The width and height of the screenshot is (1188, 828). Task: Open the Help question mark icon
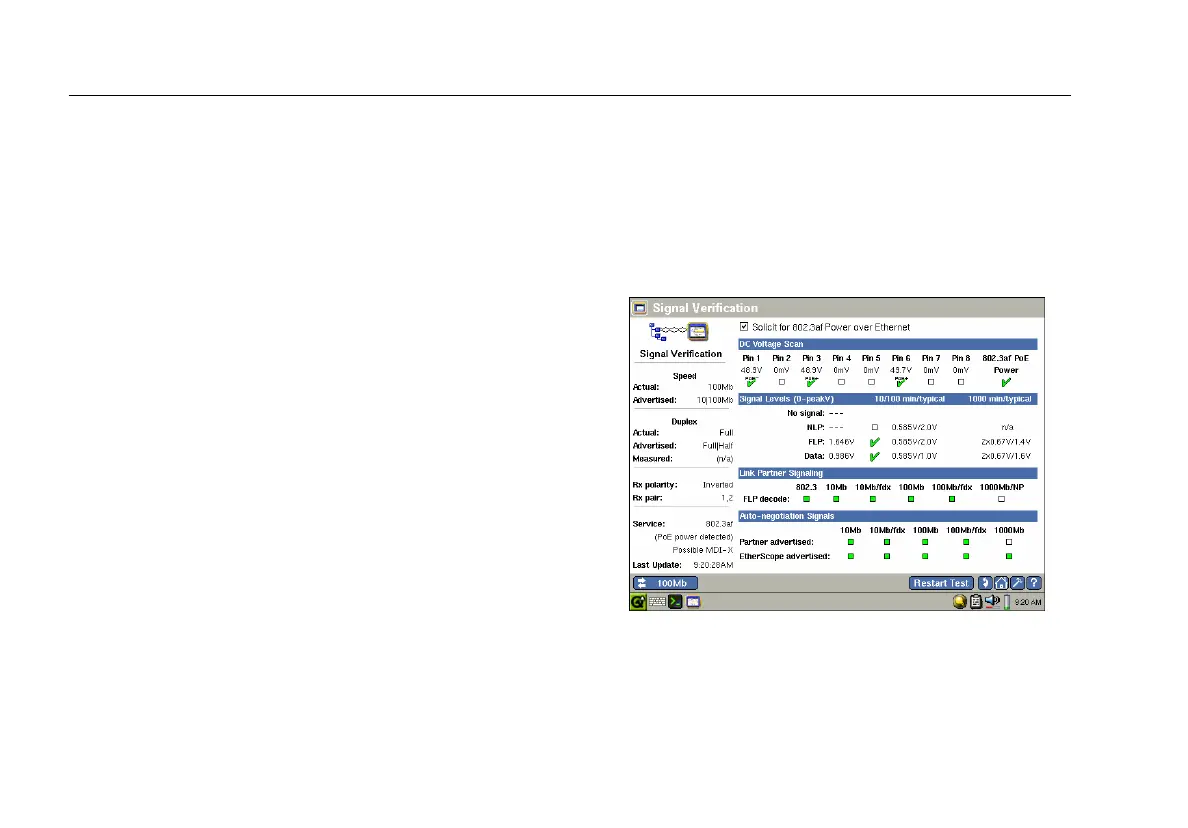[1034, 583]
